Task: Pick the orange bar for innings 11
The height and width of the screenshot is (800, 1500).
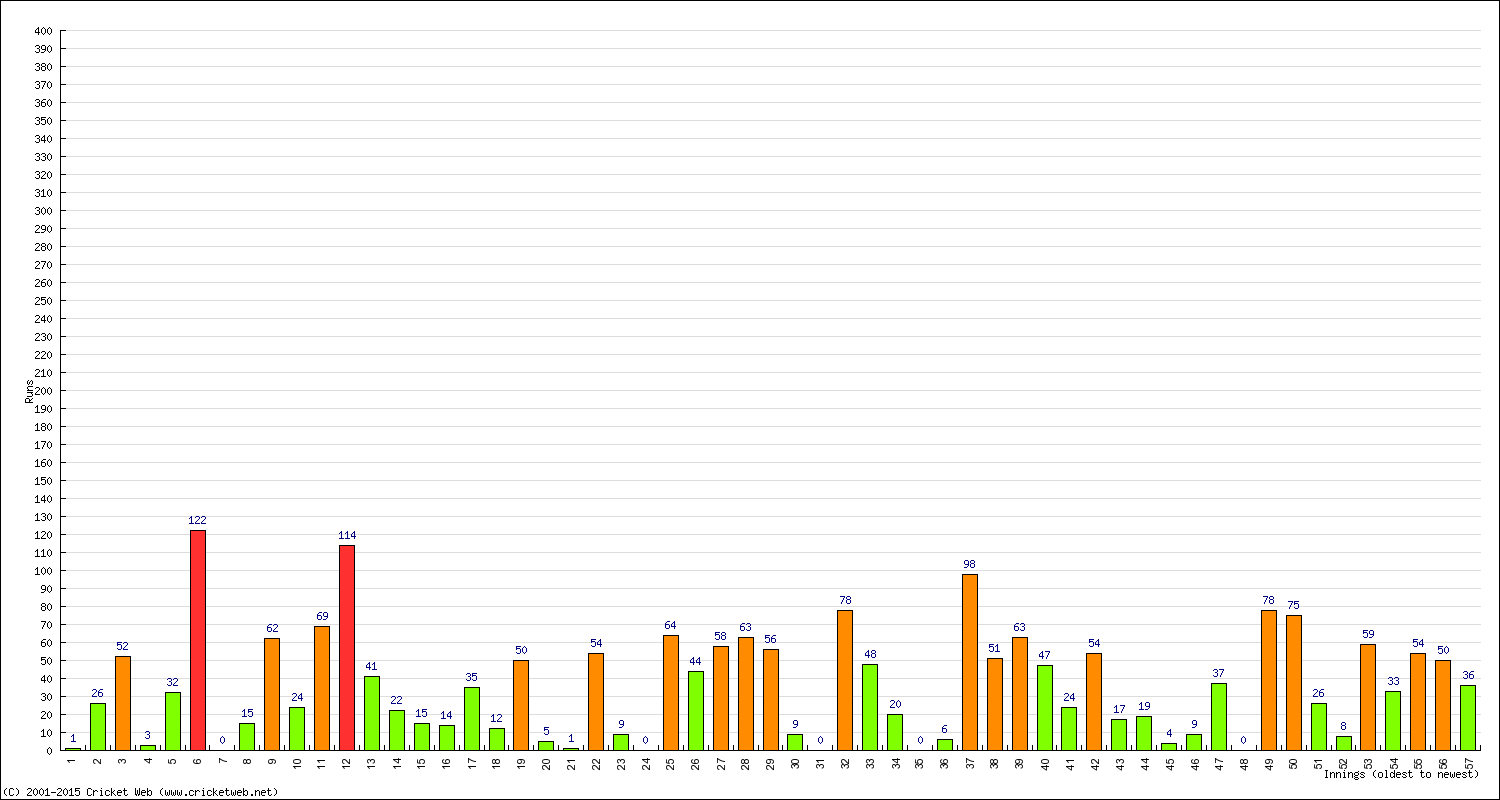Action: [322, 688]
